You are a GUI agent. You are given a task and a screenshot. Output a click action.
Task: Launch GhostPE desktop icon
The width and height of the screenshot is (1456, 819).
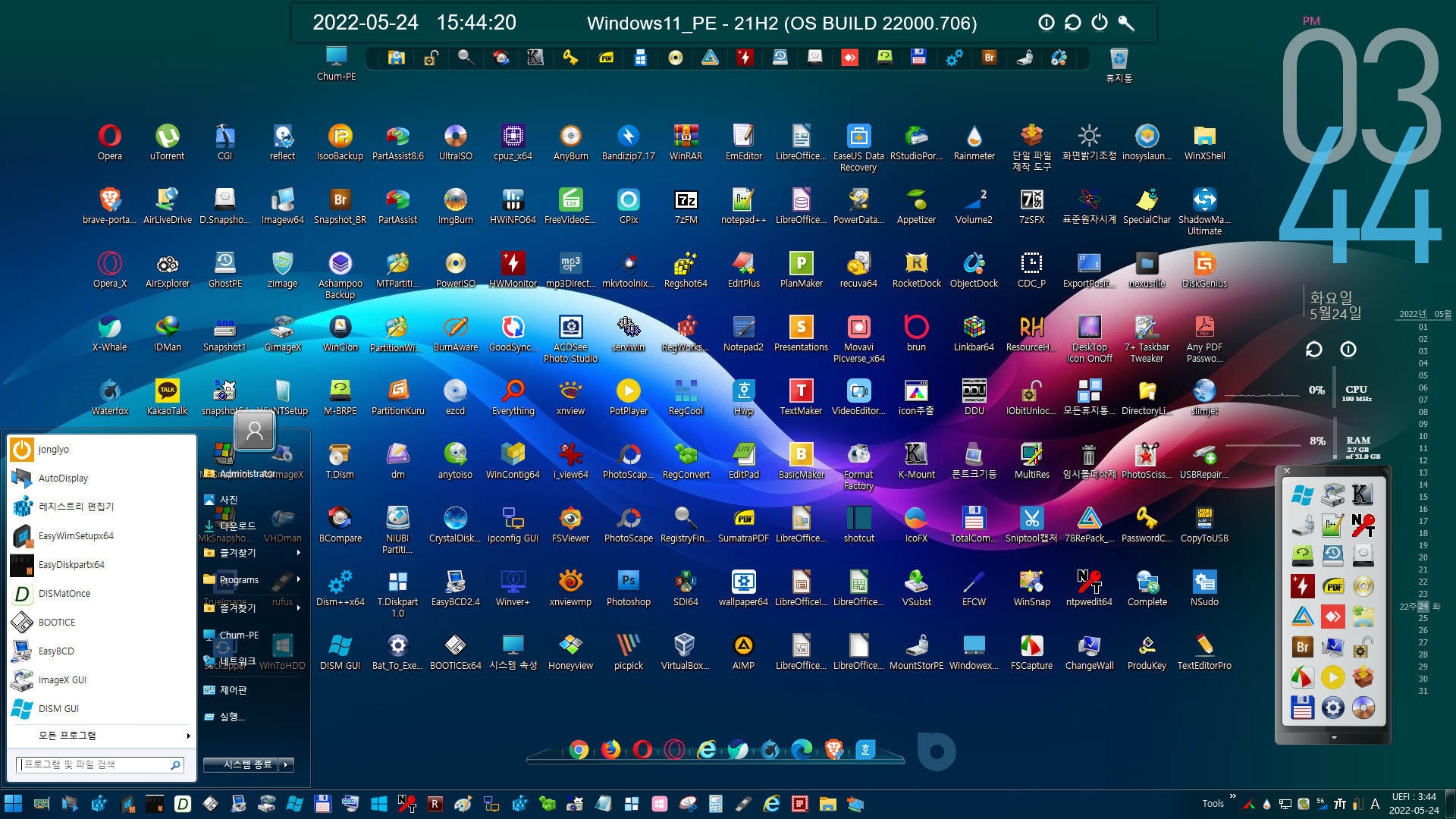[224, 269]
